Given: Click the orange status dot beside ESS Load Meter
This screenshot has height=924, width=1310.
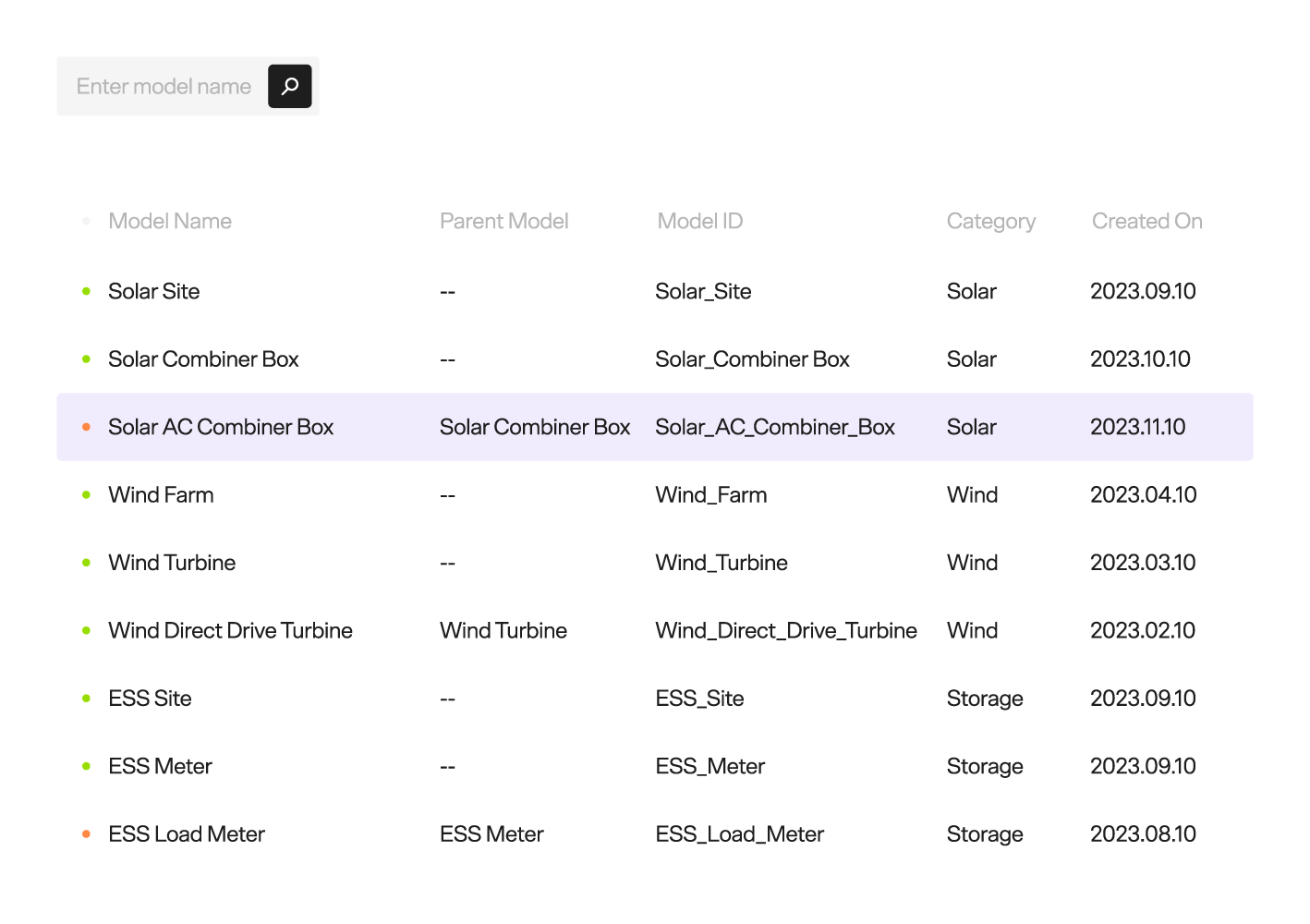Looking at the screenshot, I should [86, 833].
